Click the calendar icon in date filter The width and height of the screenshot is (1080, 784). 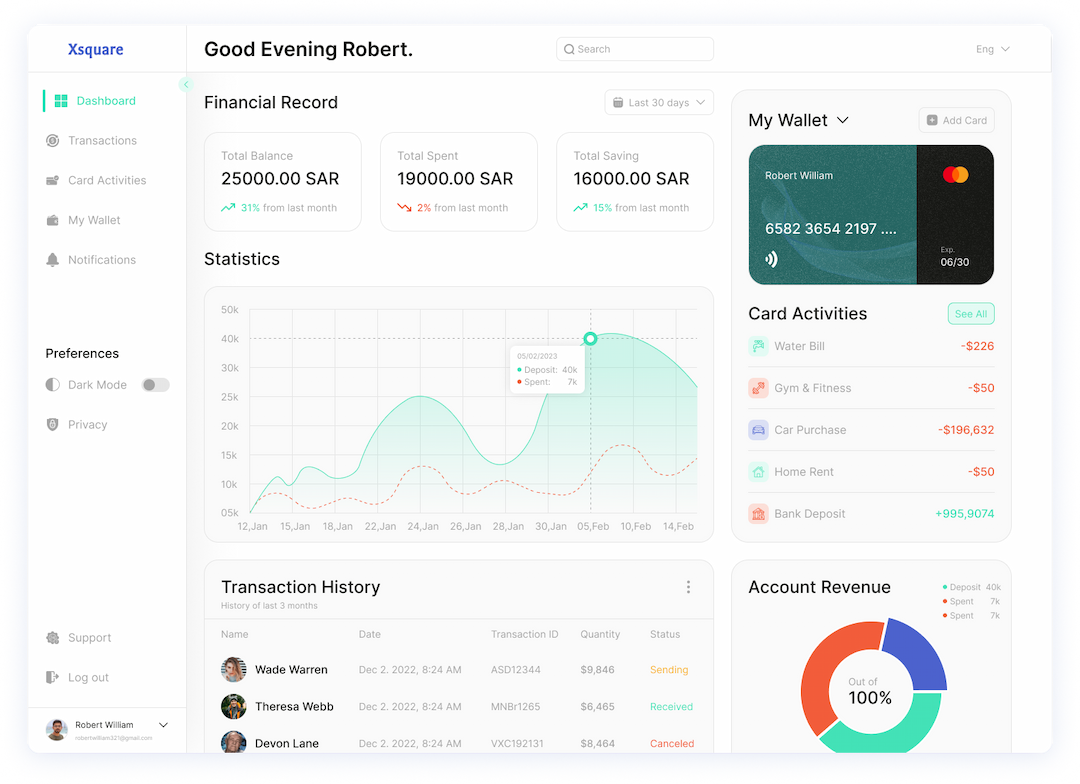[618, 103]
